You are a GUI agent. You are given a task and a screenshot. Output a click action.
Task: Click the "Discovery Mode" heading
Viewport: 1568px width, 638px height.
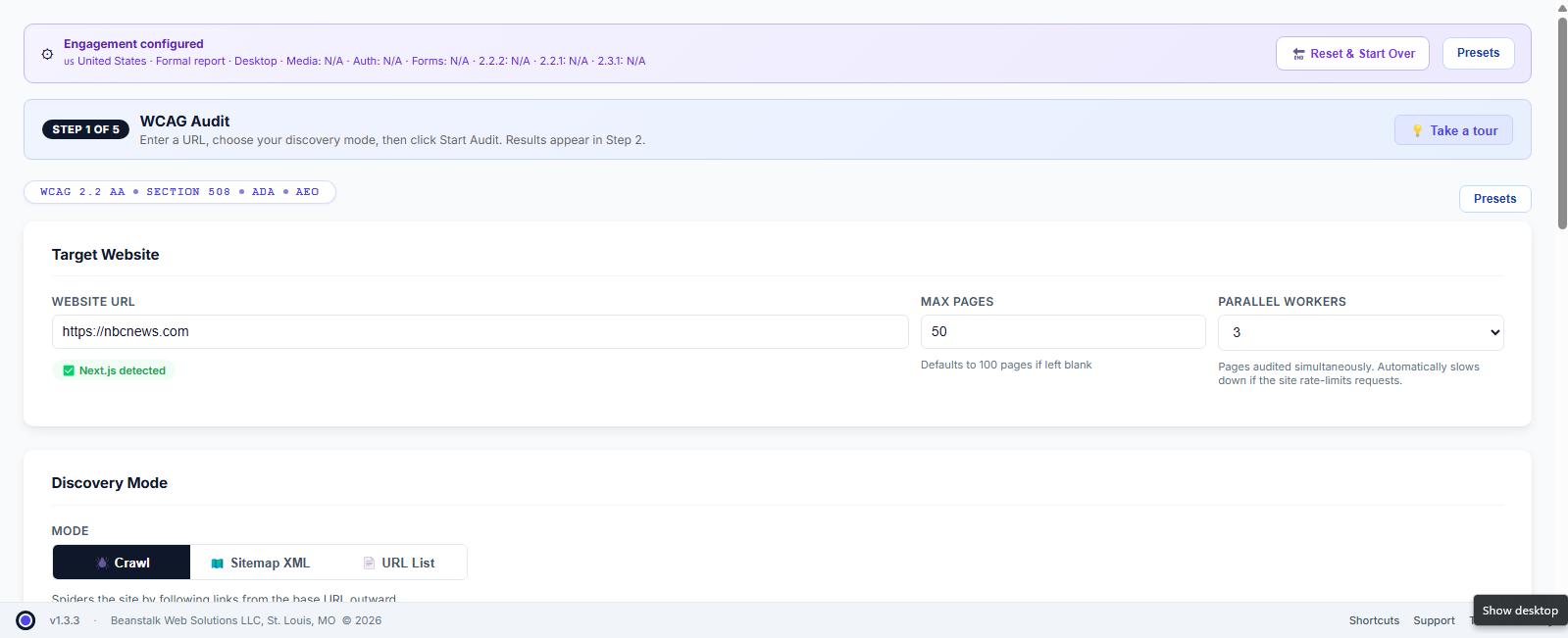[x=109, y=483]
